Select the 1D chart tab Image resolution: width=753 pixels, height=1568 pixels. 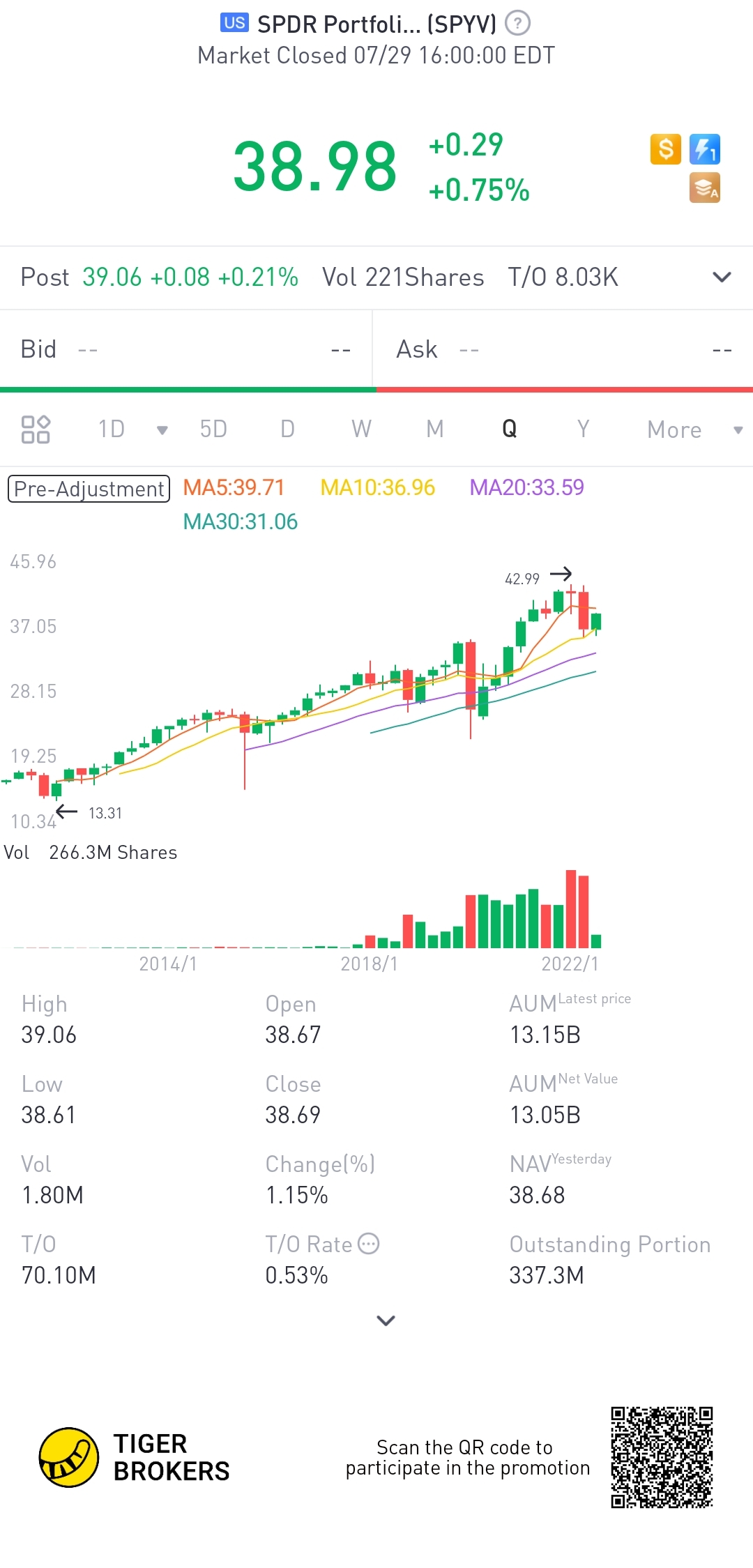[112, 429]
